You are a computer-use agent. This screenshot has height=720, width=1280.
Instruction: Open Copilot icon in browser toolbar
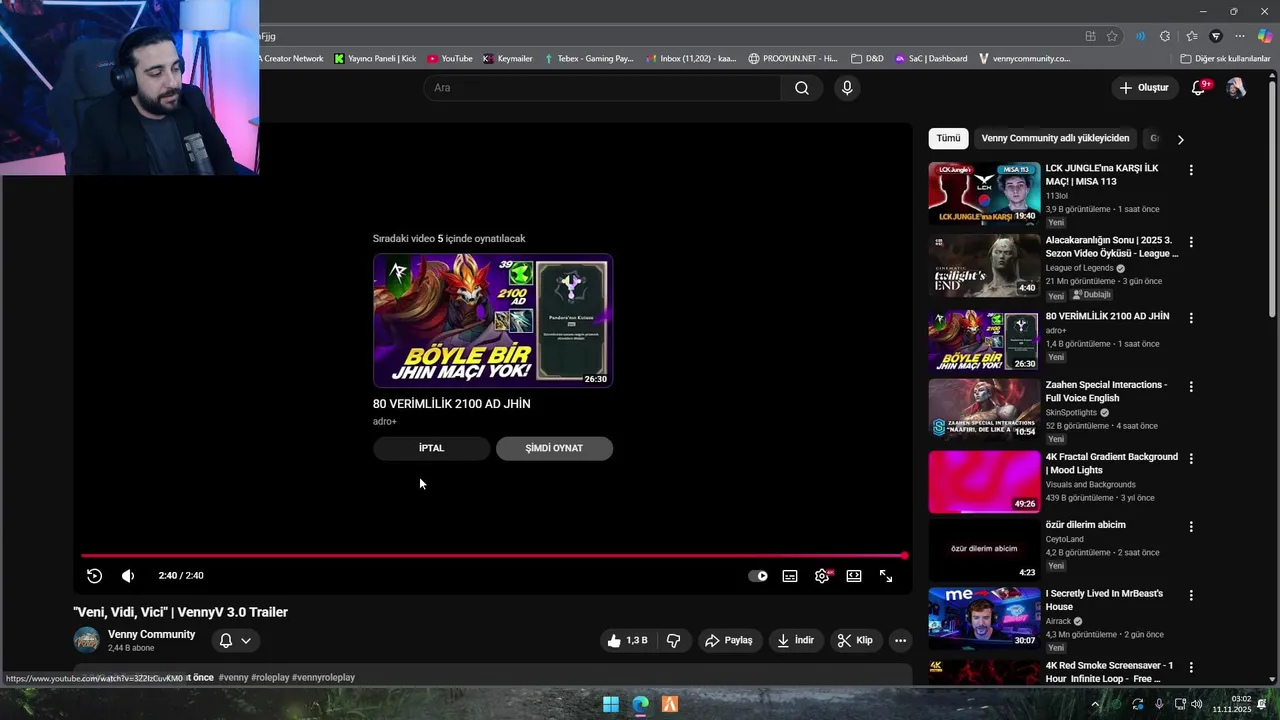1265,36
